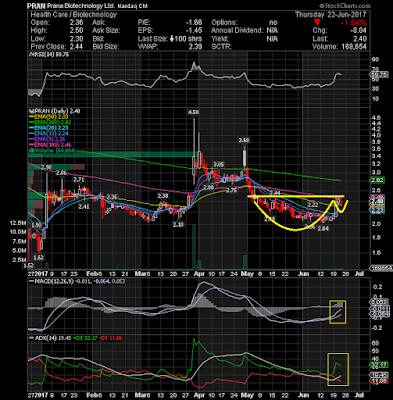Select the Open value 2.36
This screenshot has width=393, height=400.
coord(76,23)
